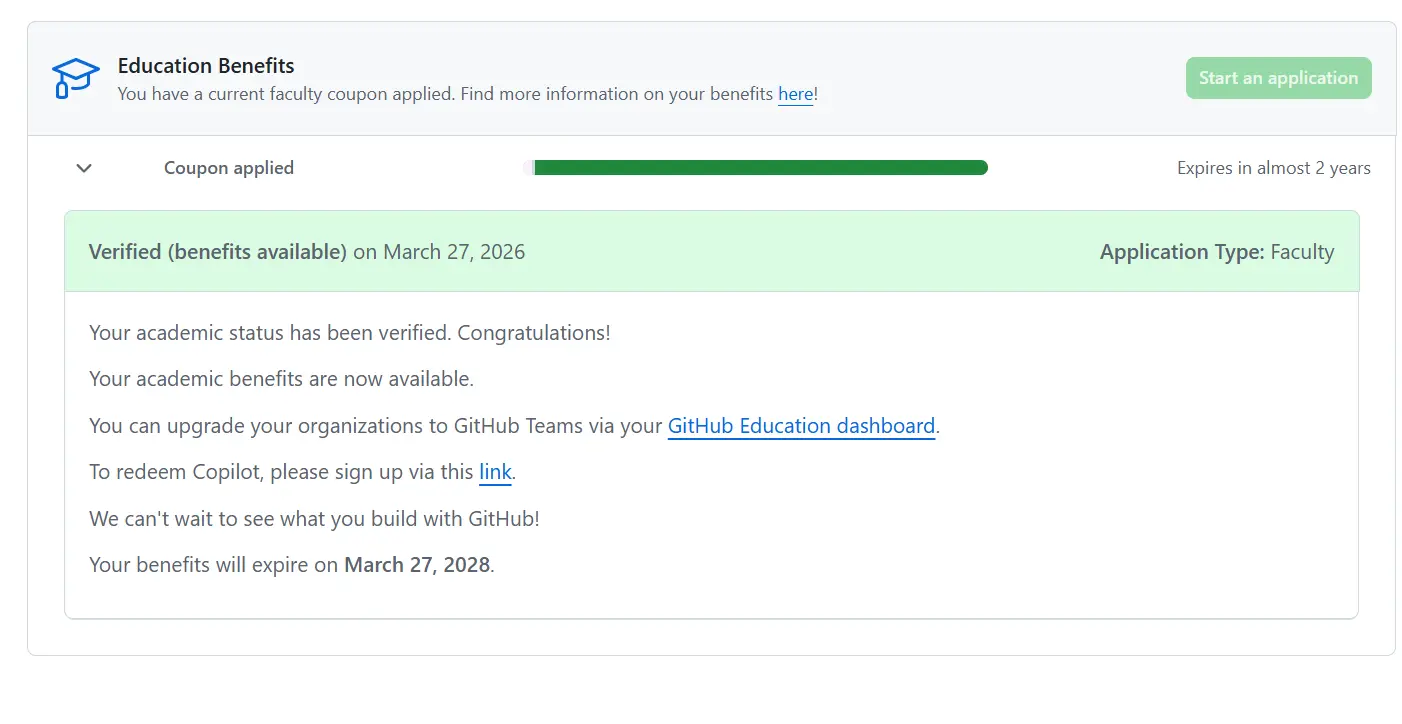
Task: Click 'Your academic status has been verified' message
Action: (350, 333)
